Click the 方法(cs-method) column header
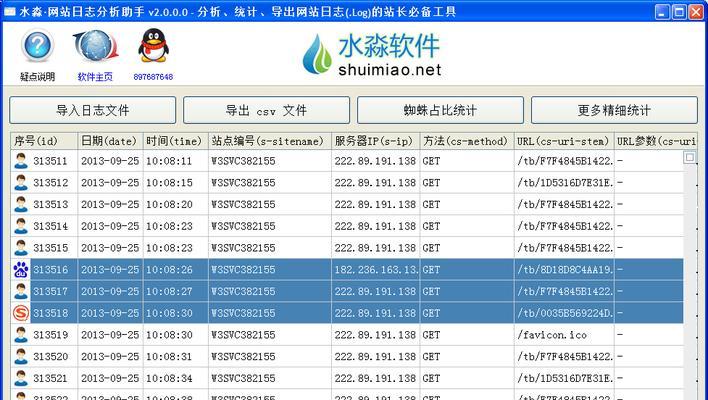The image size is (708, 400). pyautogui.click(x=467, y=141)
